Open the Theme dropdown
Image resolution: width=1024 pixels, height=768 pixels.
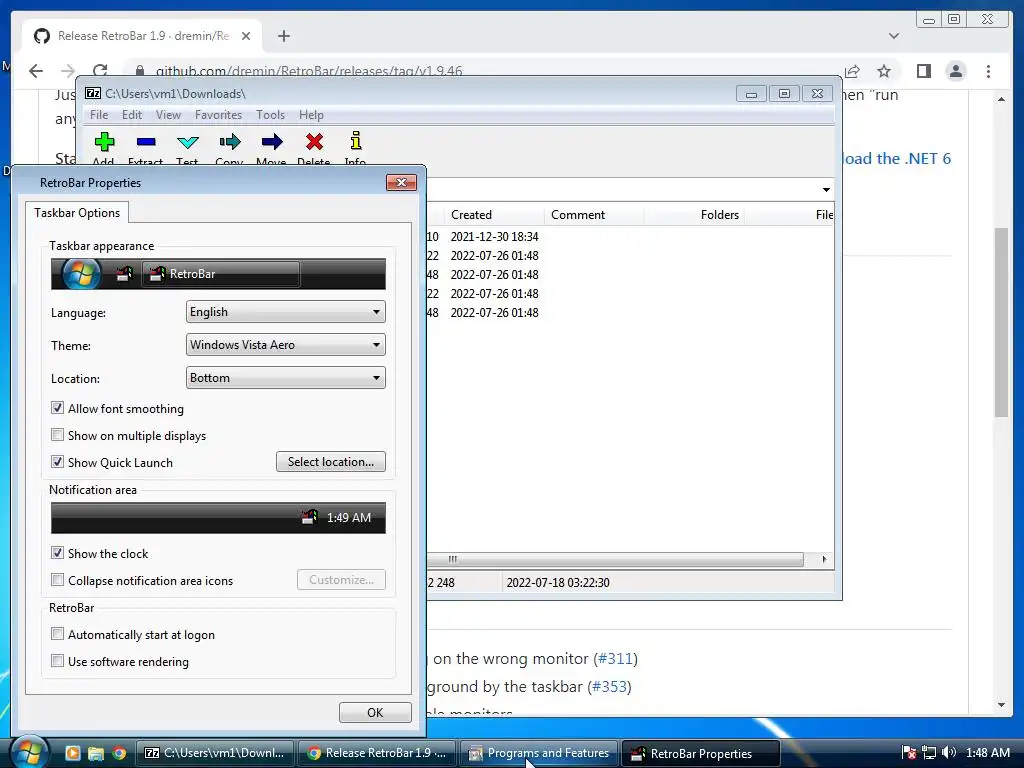[x=285, y=344]
